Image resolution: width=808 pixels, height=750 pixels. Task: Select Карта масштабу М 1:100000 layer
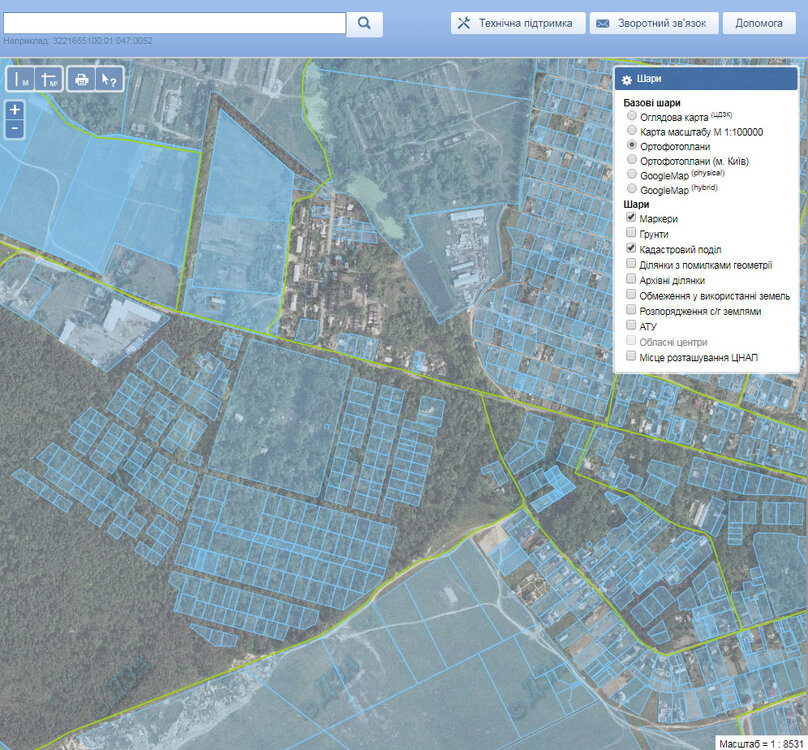point(632,130)
